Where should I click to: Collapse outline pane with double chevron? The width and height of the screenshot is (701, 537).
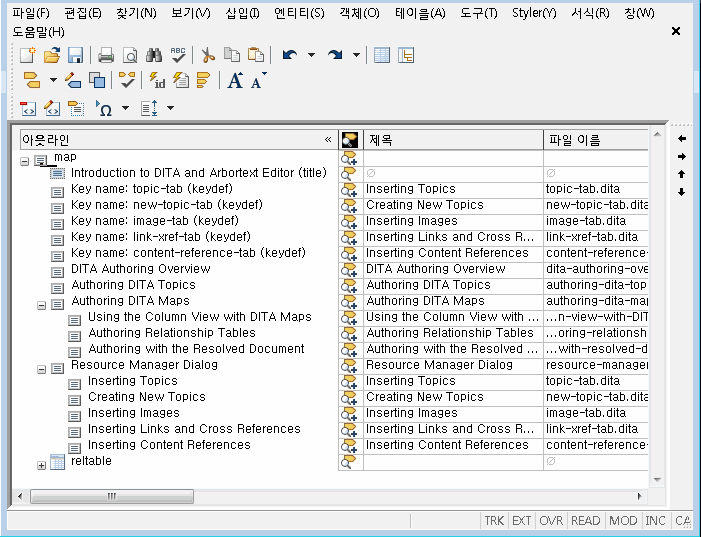[x=328, y=140]
